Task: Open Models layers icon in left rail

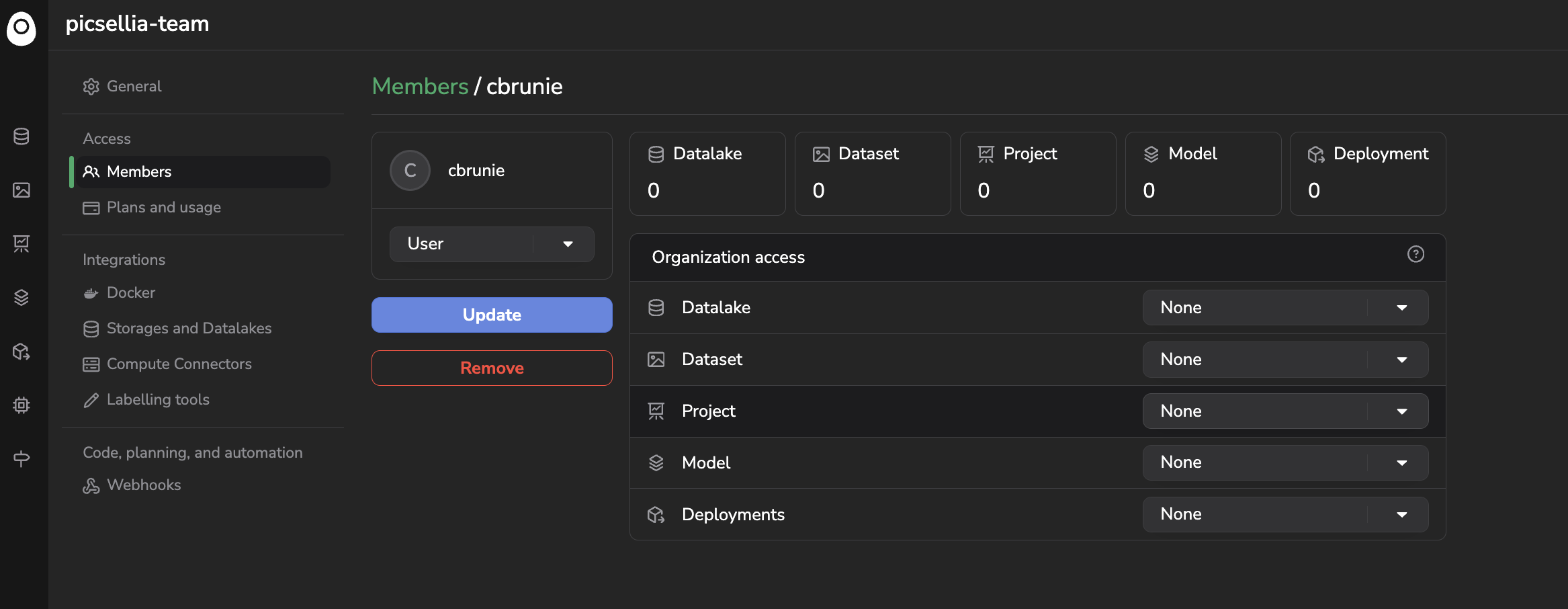Action: tap(21, 297)
